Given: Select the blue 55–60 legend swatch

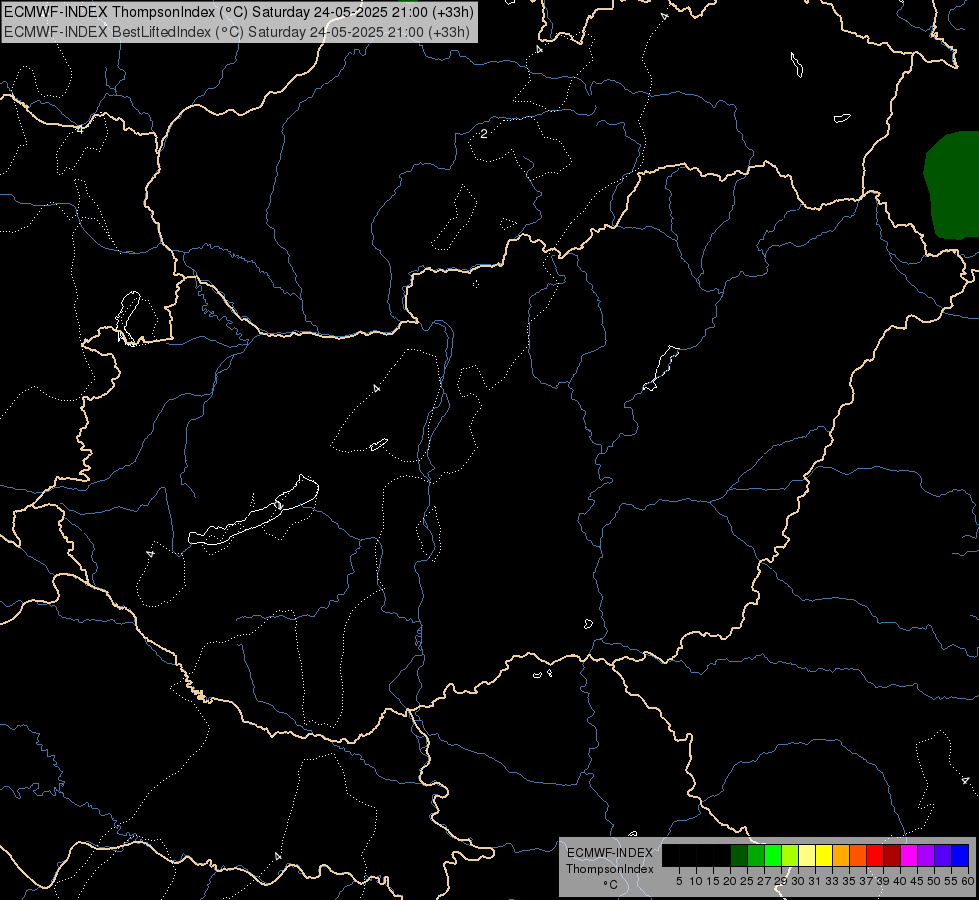Looking at the screenshot, I should pyautogui.click(x=960, y=855).
